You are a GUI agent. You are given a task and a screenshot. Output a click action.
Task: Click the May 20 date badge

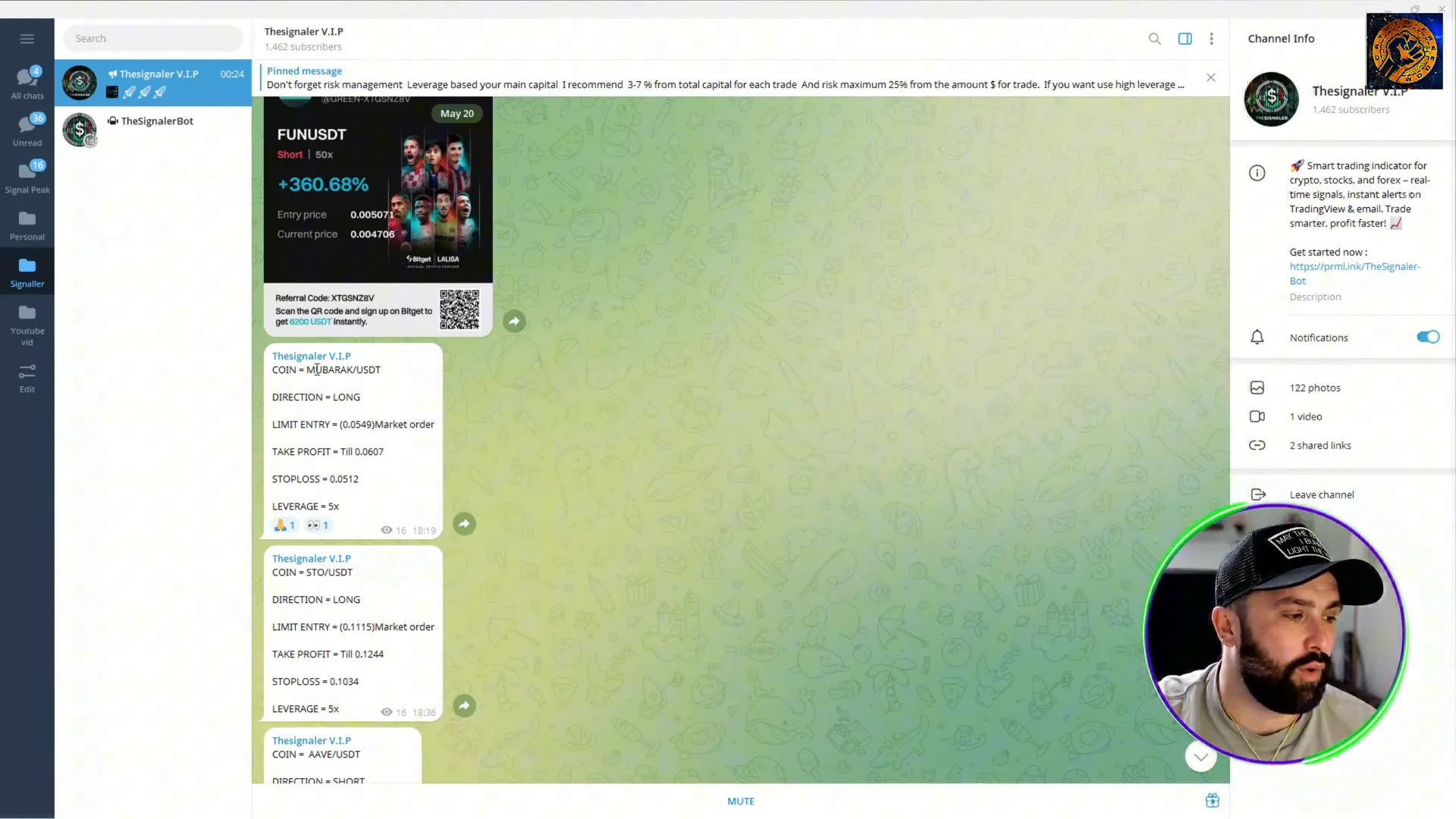tap(457, 114)
